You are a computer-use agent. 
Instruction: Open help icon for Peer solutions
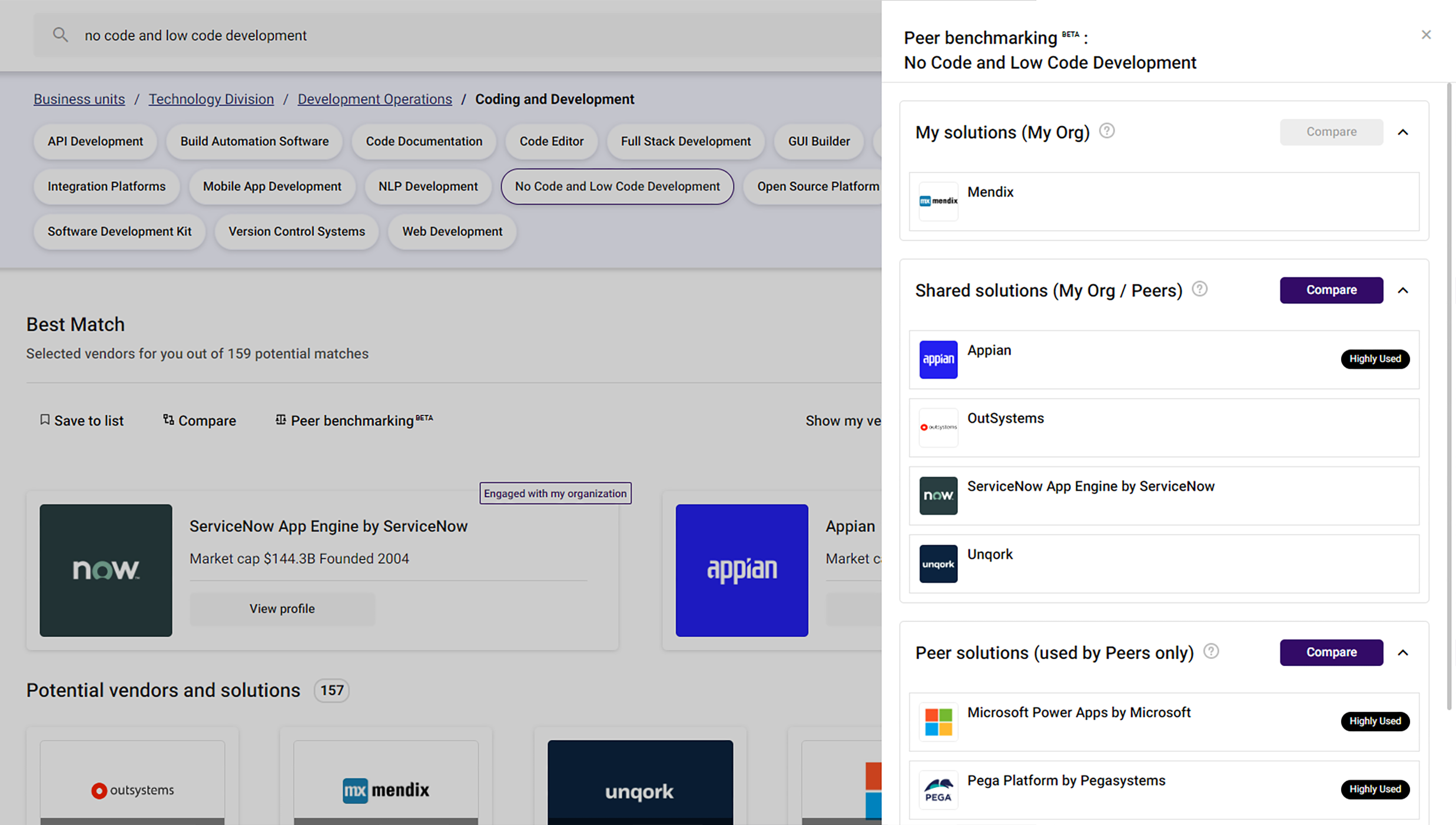click(x=1211, y=651)
